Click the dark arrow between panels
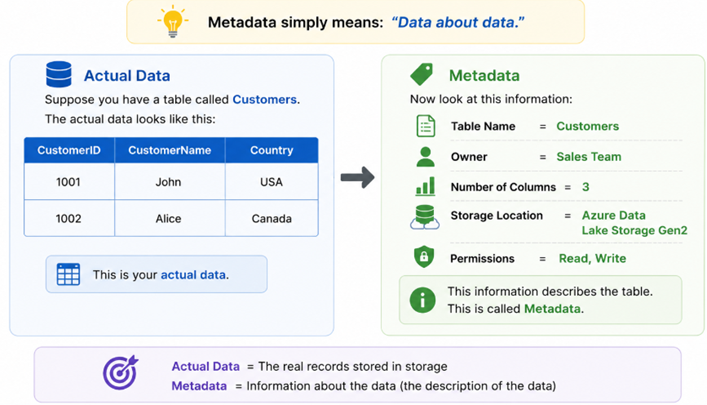Screen dimensions: 707x405 point(358,177)
